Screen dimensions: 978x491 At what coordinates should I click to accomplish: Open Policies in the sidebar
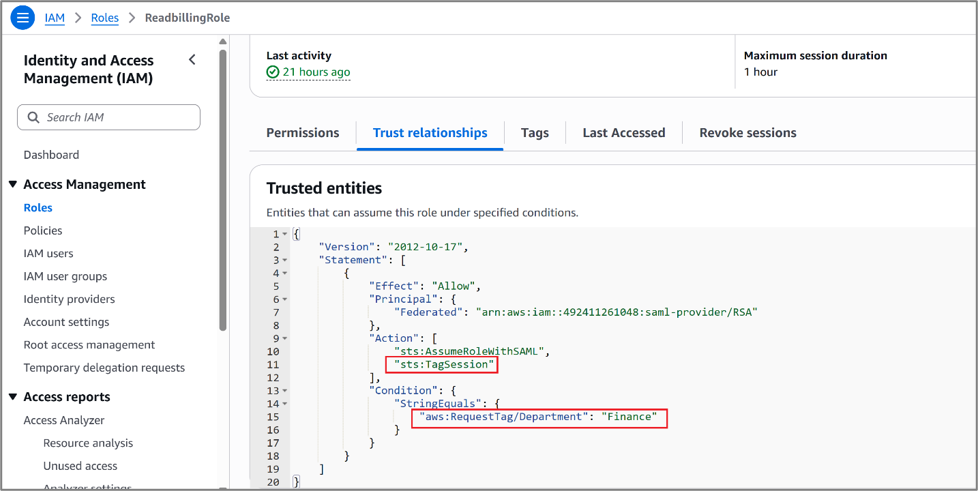pyautogui.click(x=43, y=231)
